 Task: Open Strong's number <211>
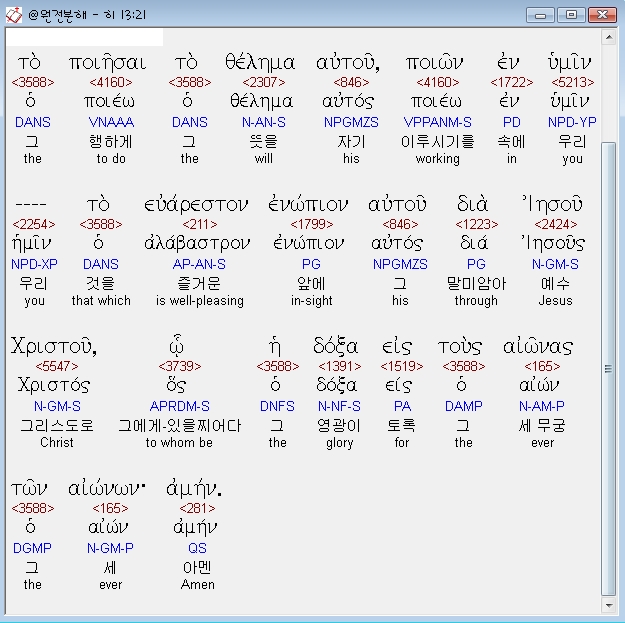coord(200,224)
